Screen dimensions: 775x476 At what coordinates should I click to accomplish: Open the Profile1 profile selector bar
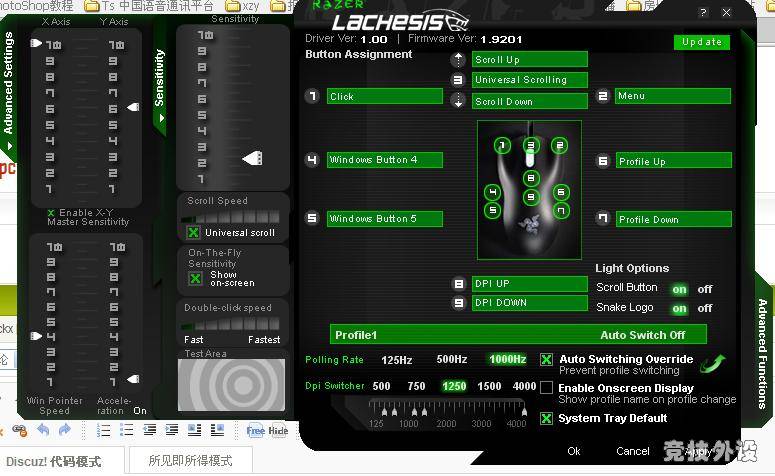pyautogui.click(x=518, y=335)
